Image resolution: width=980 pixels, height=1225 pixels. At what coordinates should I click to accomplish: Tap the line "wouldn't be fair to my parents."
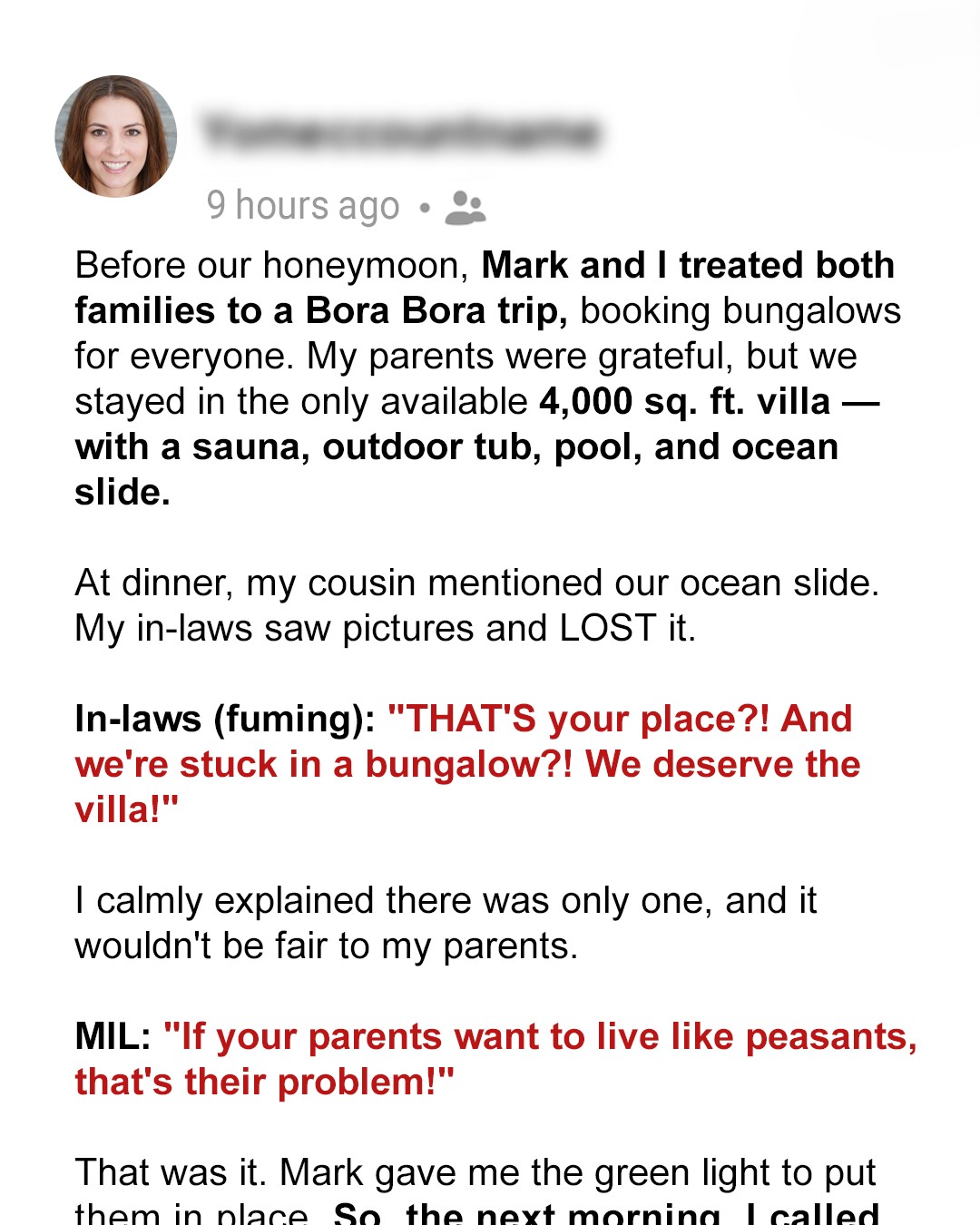pyautogui.click(x=326, y=946)
